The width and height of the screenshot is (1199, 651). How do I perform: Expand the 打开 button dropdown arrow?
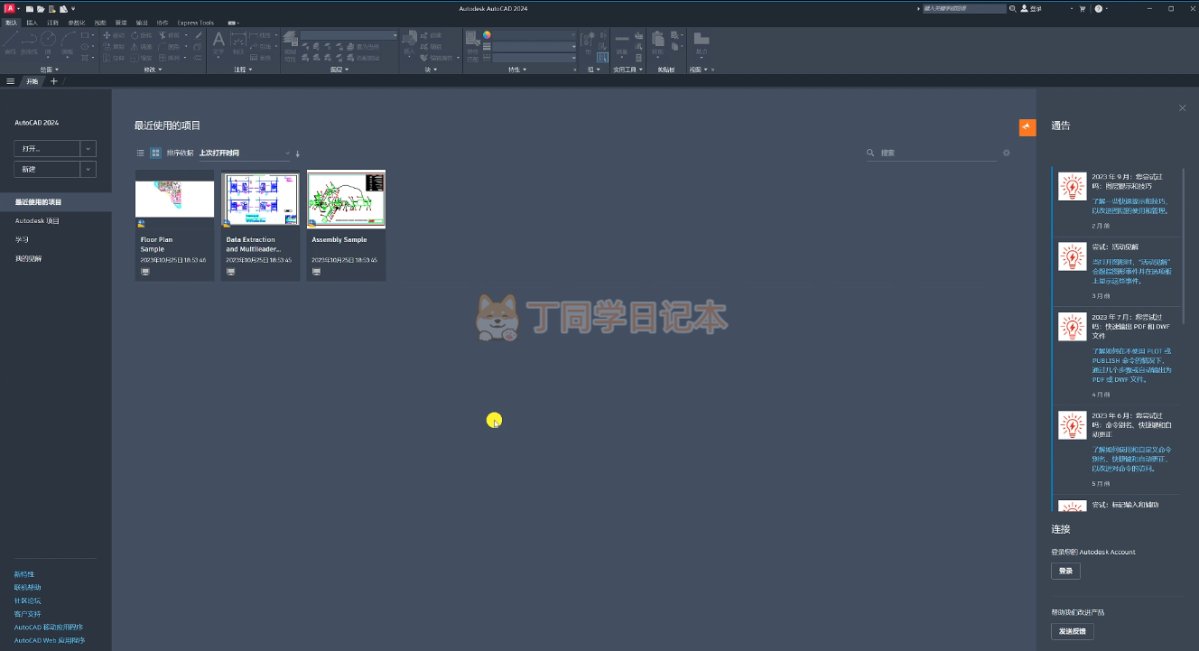[x=89, y=148]
